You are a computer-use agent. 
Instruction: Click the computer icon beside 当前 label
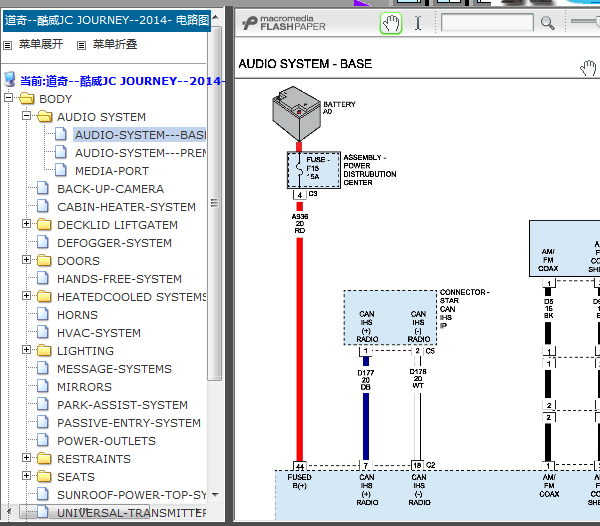(x=10, y=79)
